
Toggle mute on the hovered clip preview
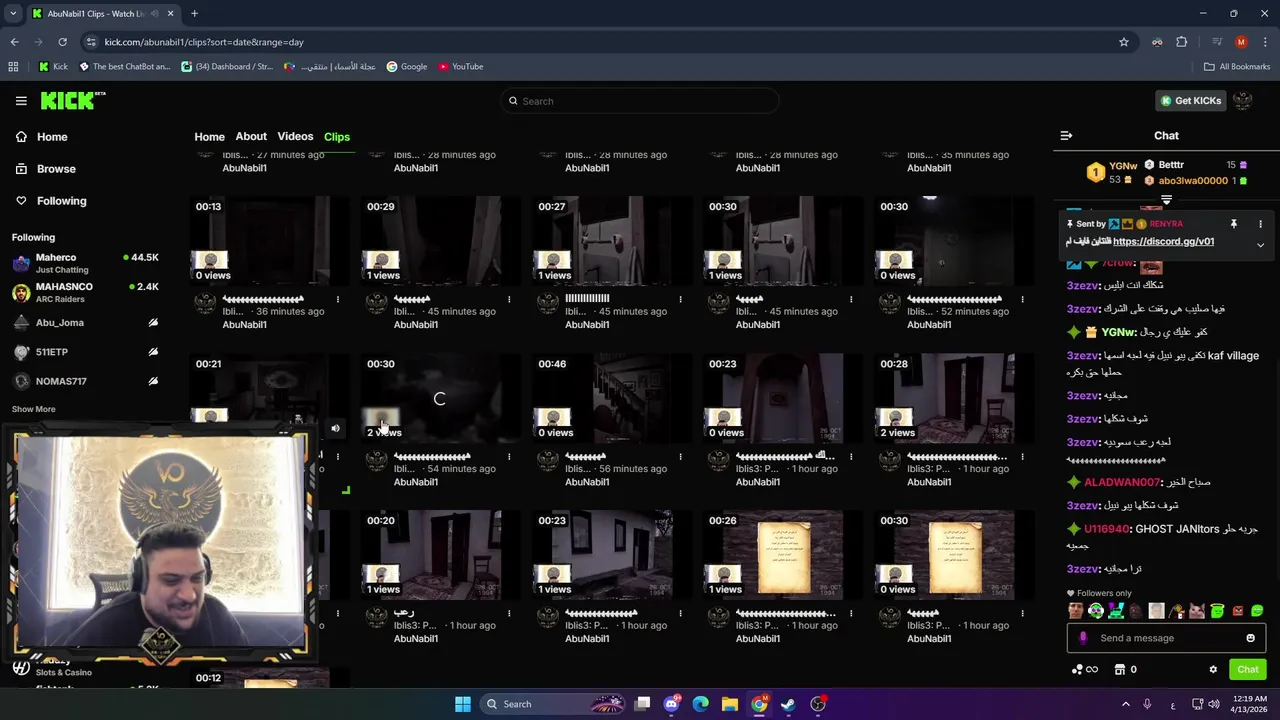(335, 429)
